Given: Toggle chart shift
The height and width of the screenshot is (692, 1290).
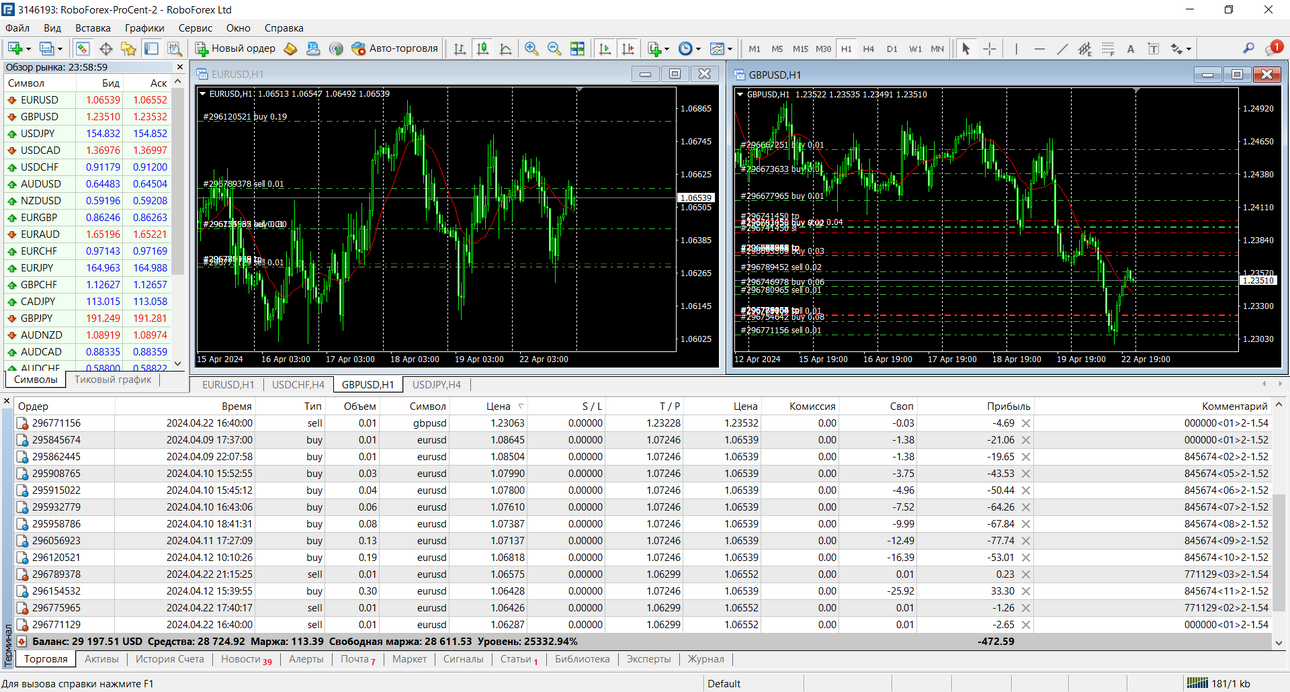Looking at the screenshot, I should pos(627,48).
